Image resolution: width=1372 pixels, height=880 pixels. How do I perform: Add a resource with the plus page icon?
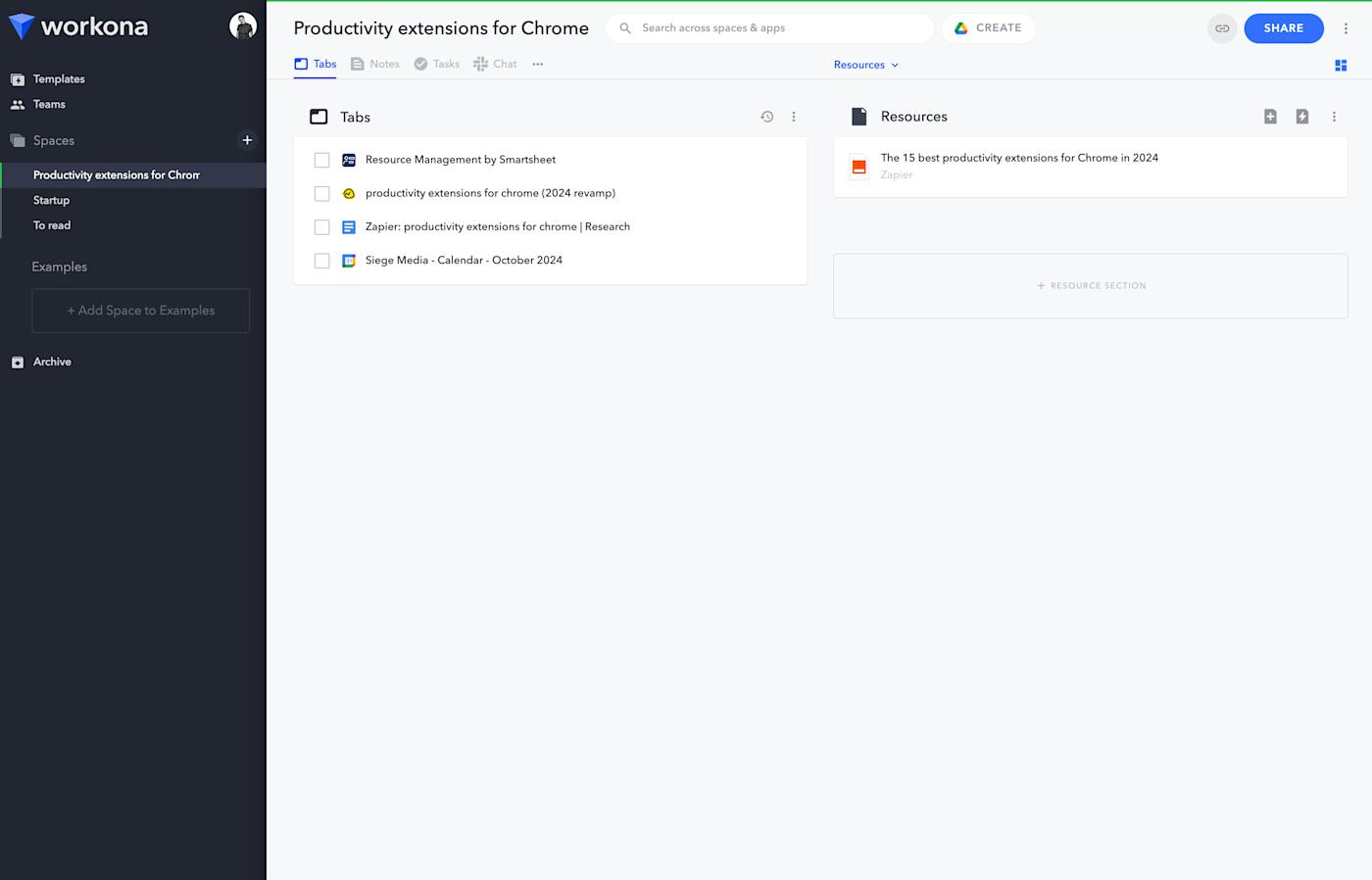[1270, 117]
